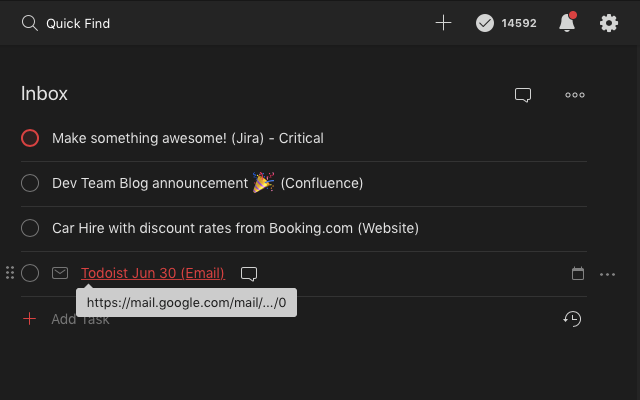Open comments on Todoist email task
640x400 pixels.
pyautogui.click(x=250, y=273)
